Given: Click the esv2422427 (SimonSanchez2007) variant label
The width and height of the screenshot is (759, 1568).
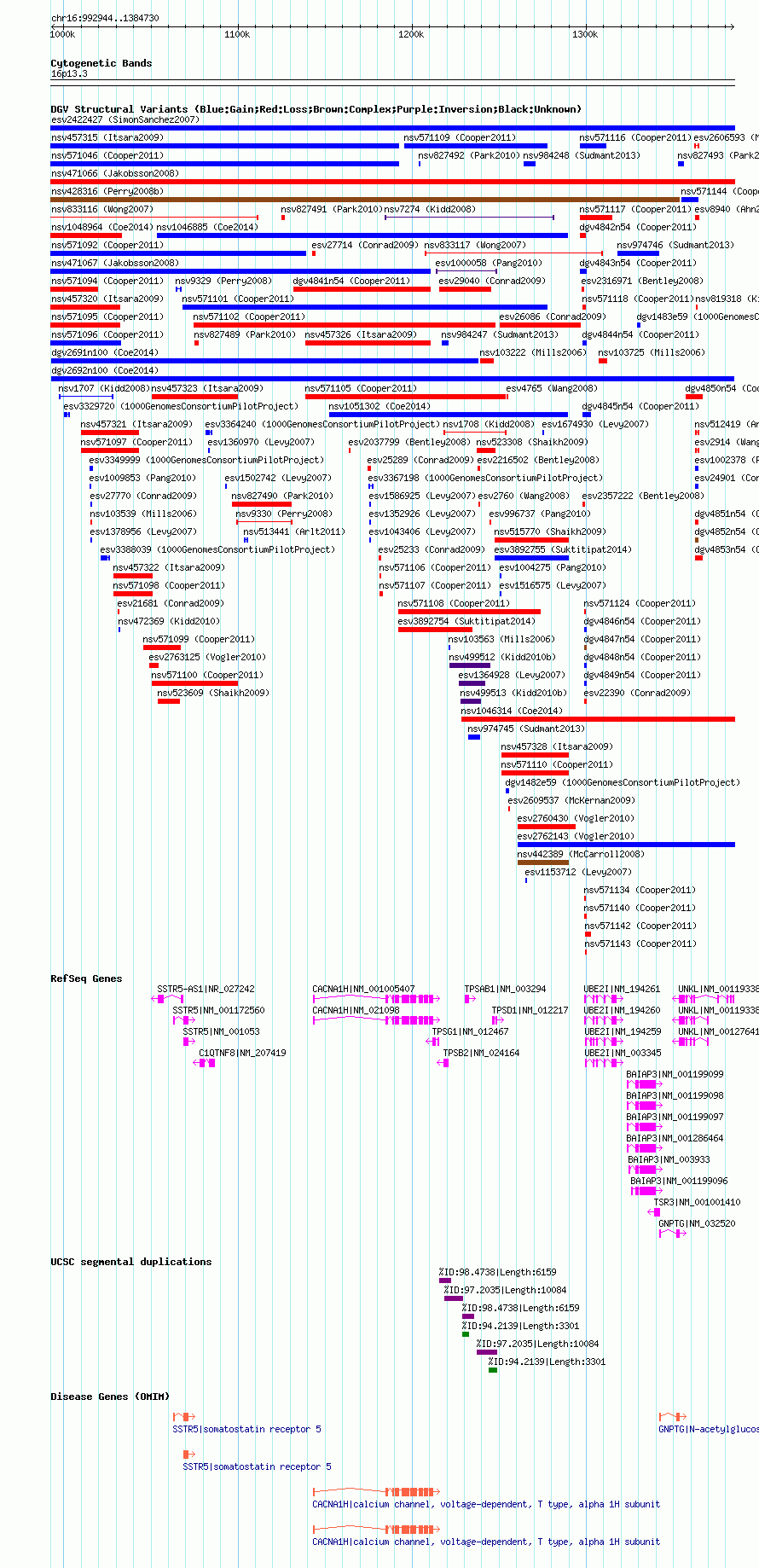Looking at the screenshot, I should [125, 119].
